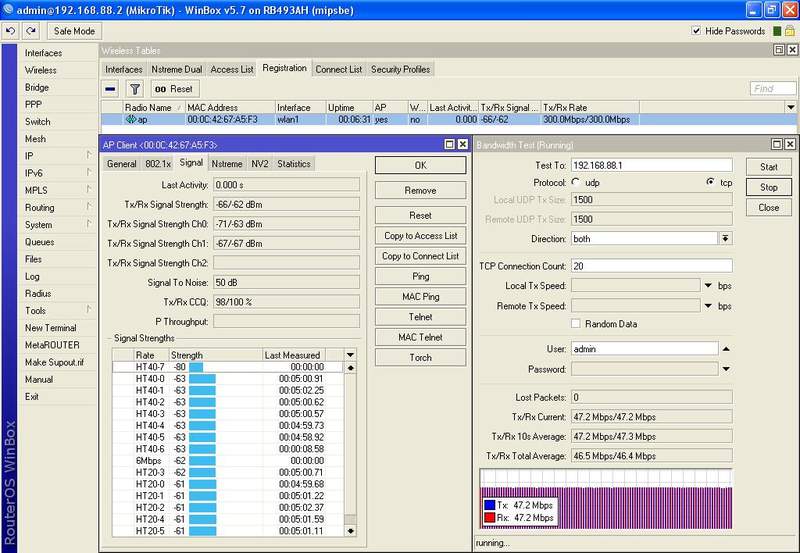The width and height of the screenshot is (800, 553).
Task: Toggle the Hide Passwords checkbox
Action: pos(697,31)
